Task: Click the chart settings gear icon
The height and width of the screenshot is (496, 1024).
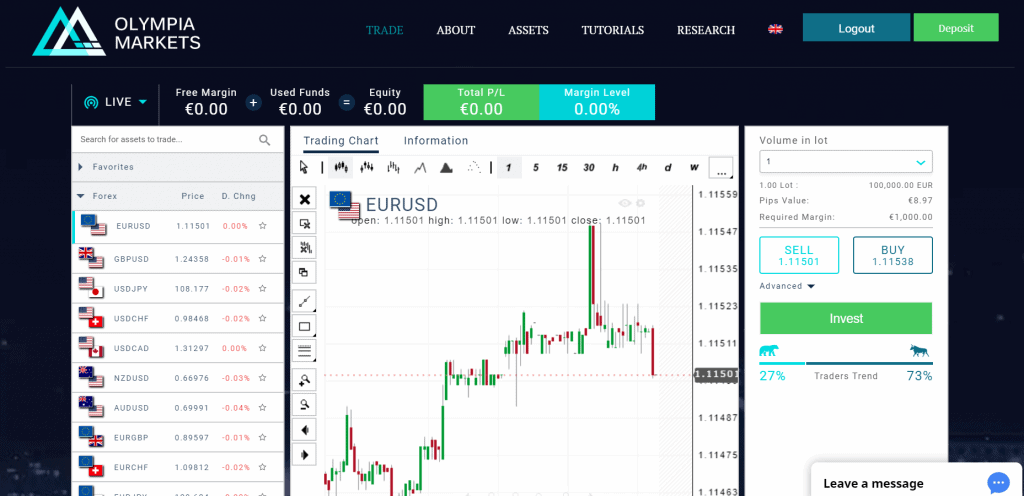Action: tap(641, 204)
